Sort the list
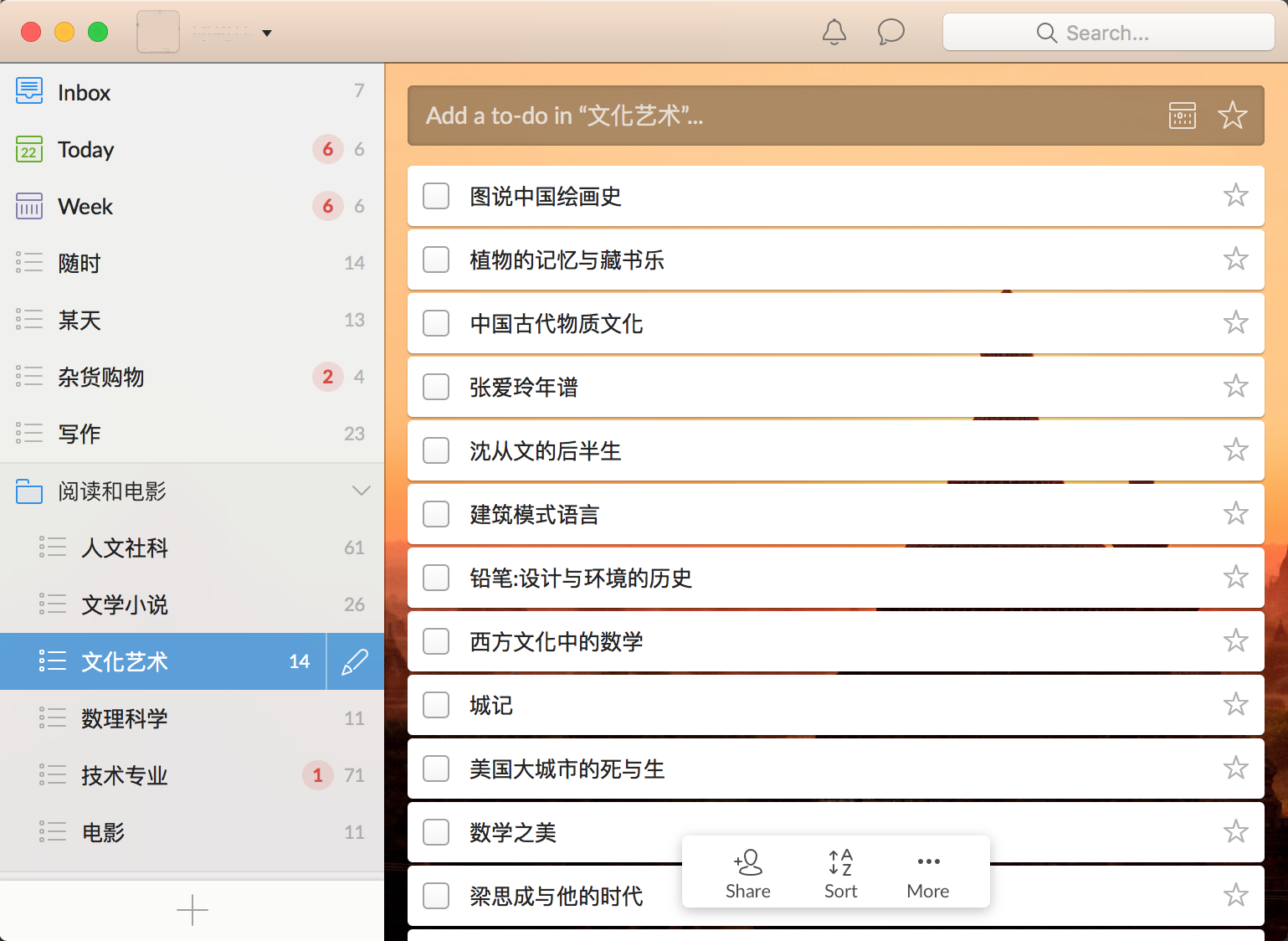The width and height of the screenshot is (1288, 941). [x=840, y=873]
